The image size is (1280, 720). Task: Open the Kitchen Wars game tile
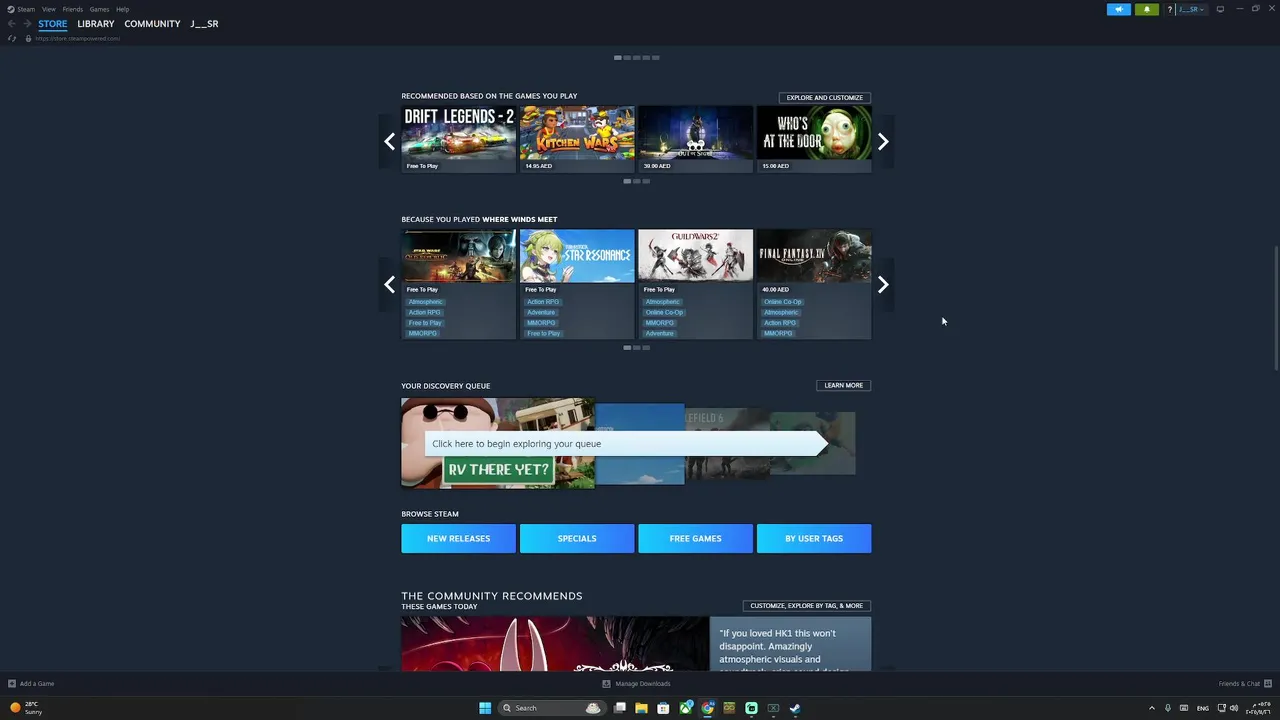point(577,139)
